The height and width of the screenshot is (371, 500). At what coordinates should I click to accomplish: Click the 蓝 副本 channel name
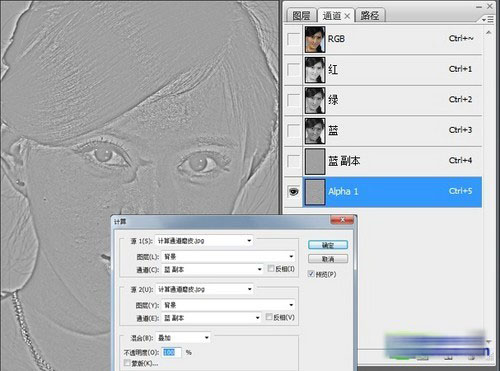coord(344,161)
